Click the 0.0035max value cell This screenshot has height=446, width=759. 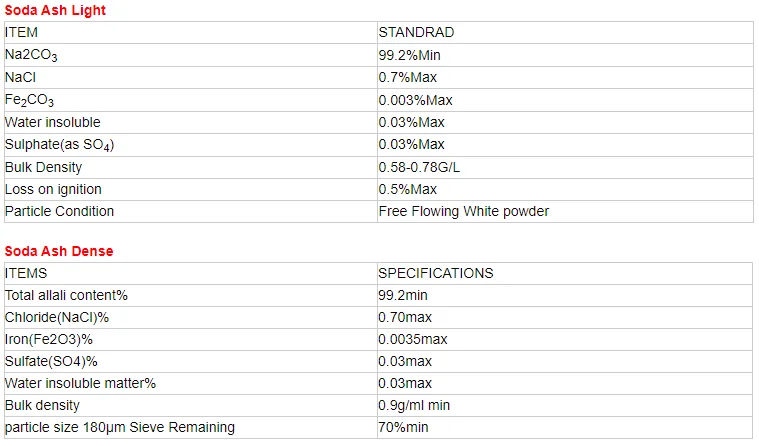point(412,339)
